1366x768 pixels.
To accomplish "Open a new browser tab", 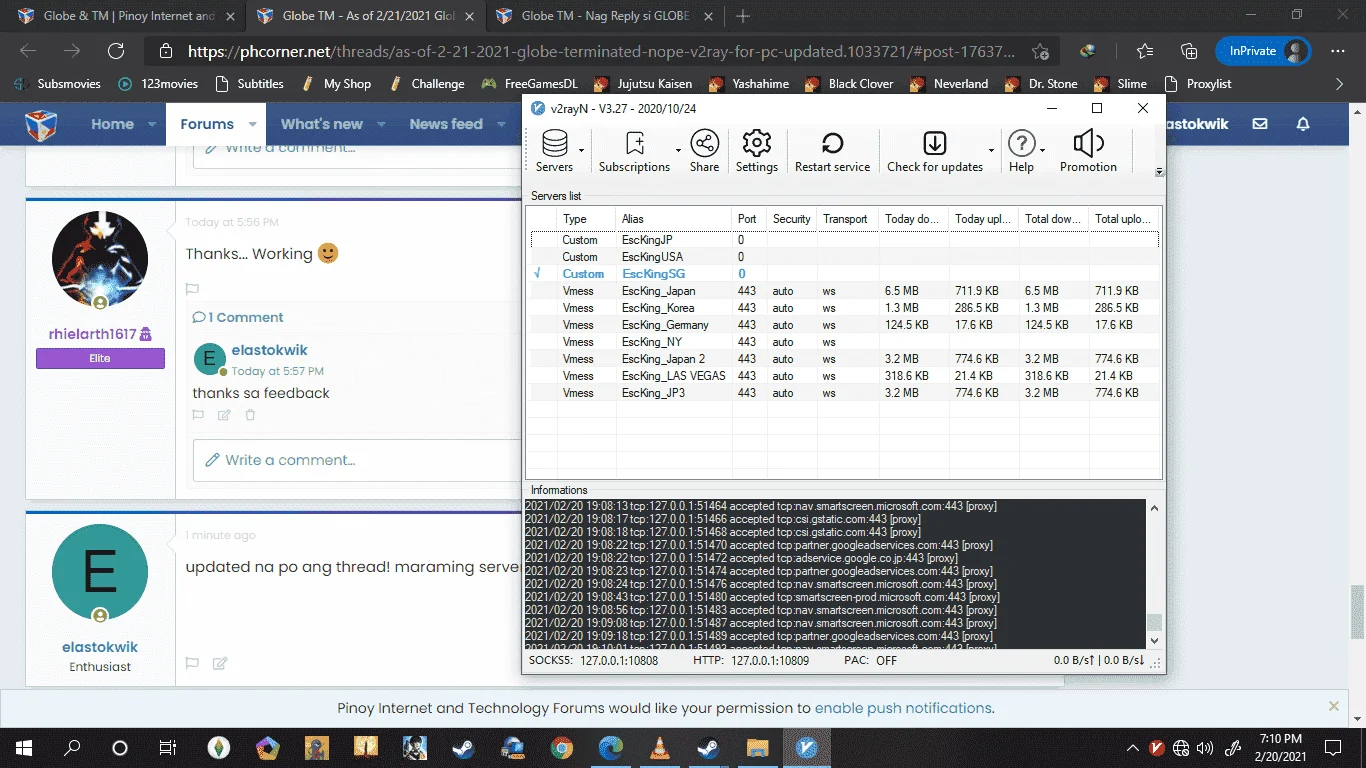I will (x=743, y=16).
